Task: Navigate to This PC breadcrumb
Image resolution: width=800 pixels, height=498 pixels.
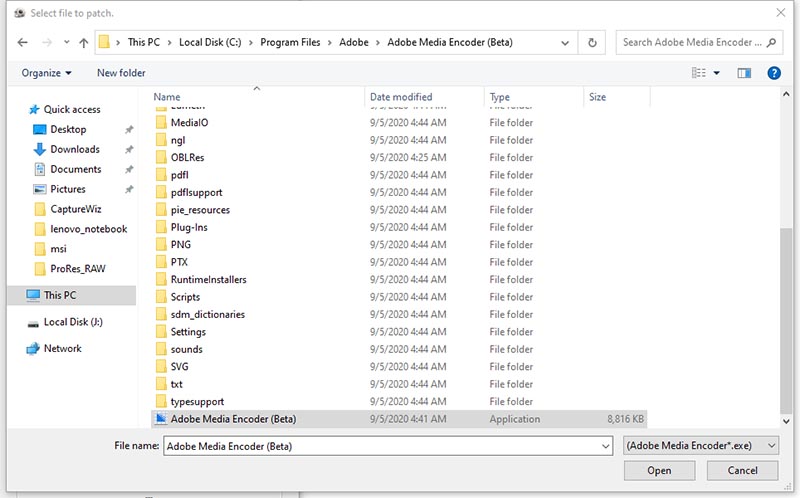Action: point(143,42)
